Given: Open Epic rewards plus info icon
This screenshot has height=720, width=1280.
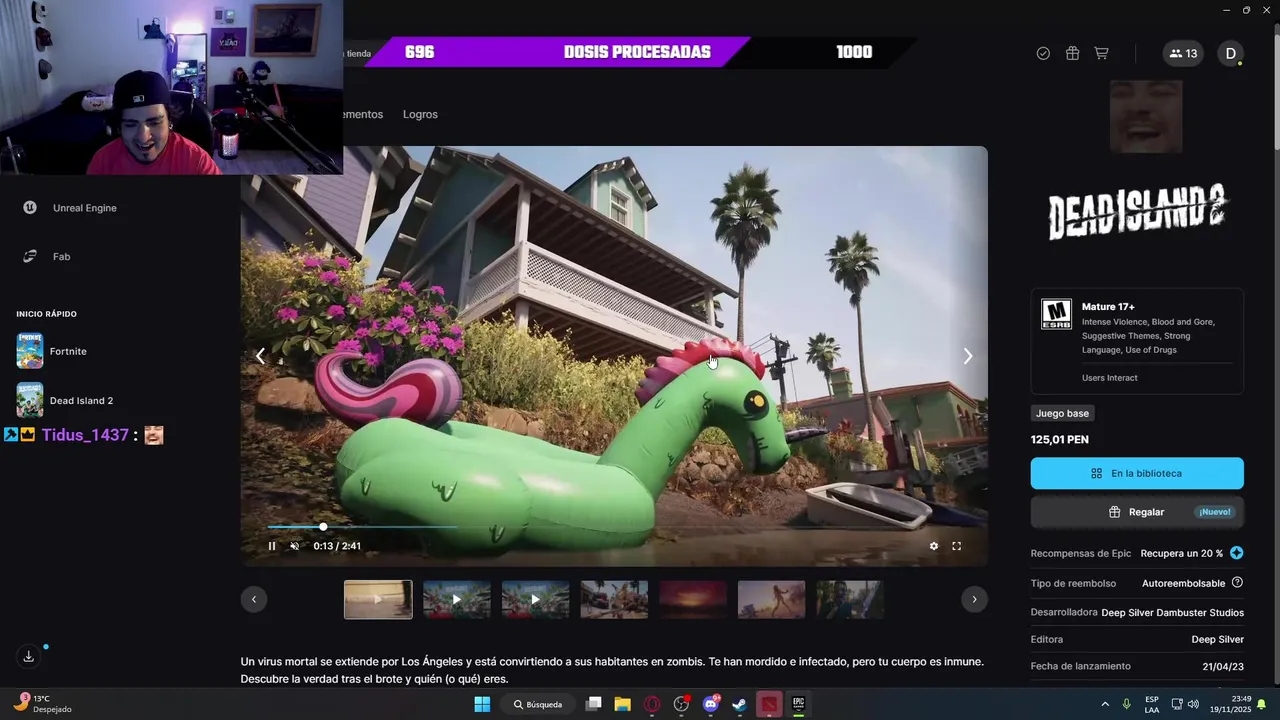Looking at the screenshot, I should [x=1237, y=553].
